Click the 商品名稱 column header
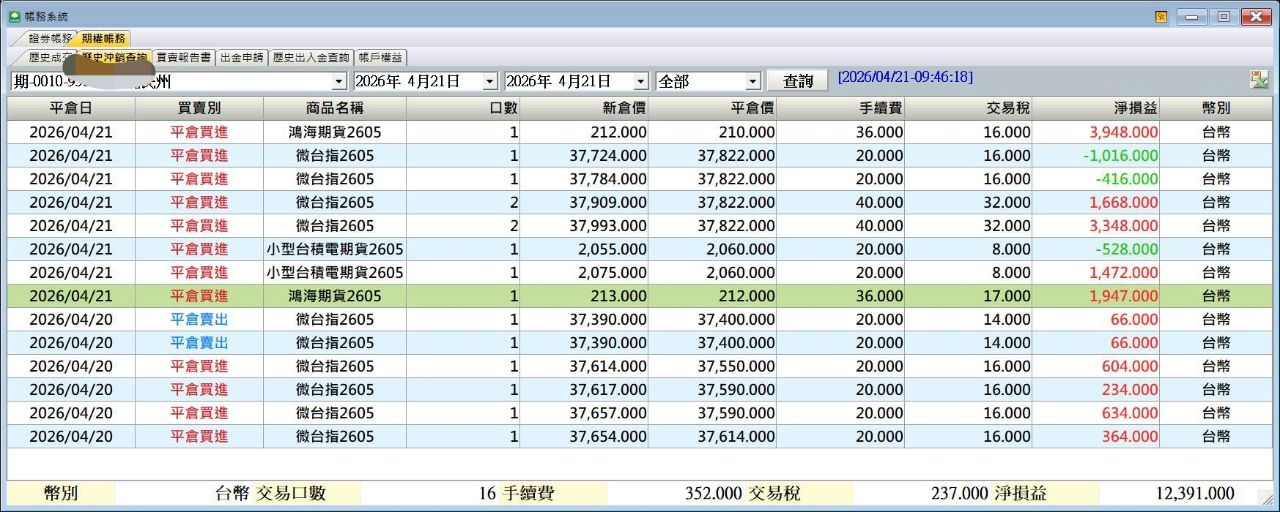 point(334,108)
